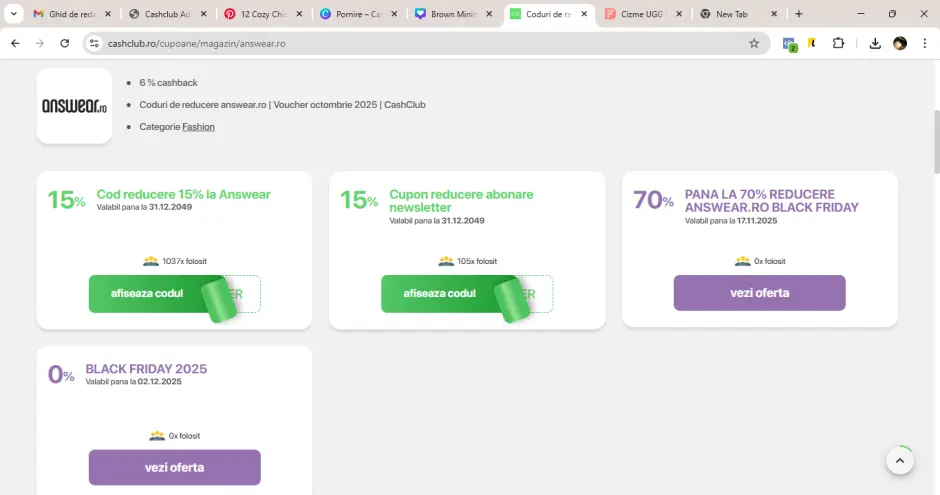Expand the tab search dropdown arrow
This screenshot has width=940, height=495.
(14, 14)
